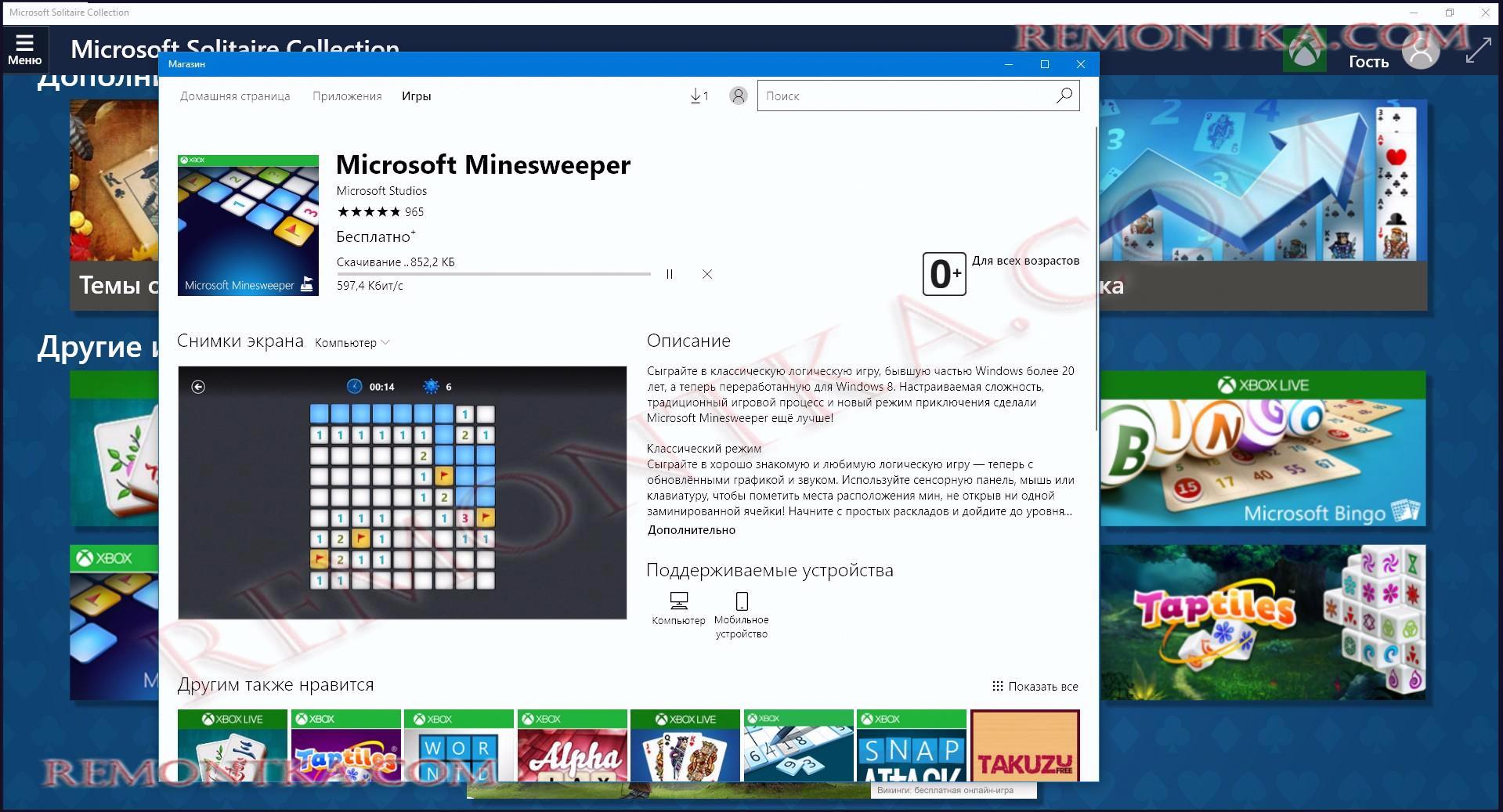Click the 0+ age rating badge
This screenshot has height=812, width=1503.
click(944, 274)
